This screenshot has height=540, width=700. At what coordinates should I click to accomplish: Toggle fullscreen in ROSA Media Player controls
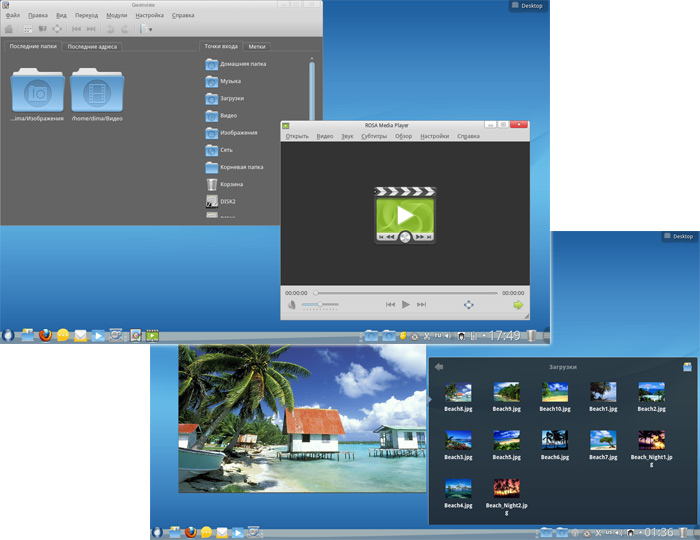pos(468,305)
